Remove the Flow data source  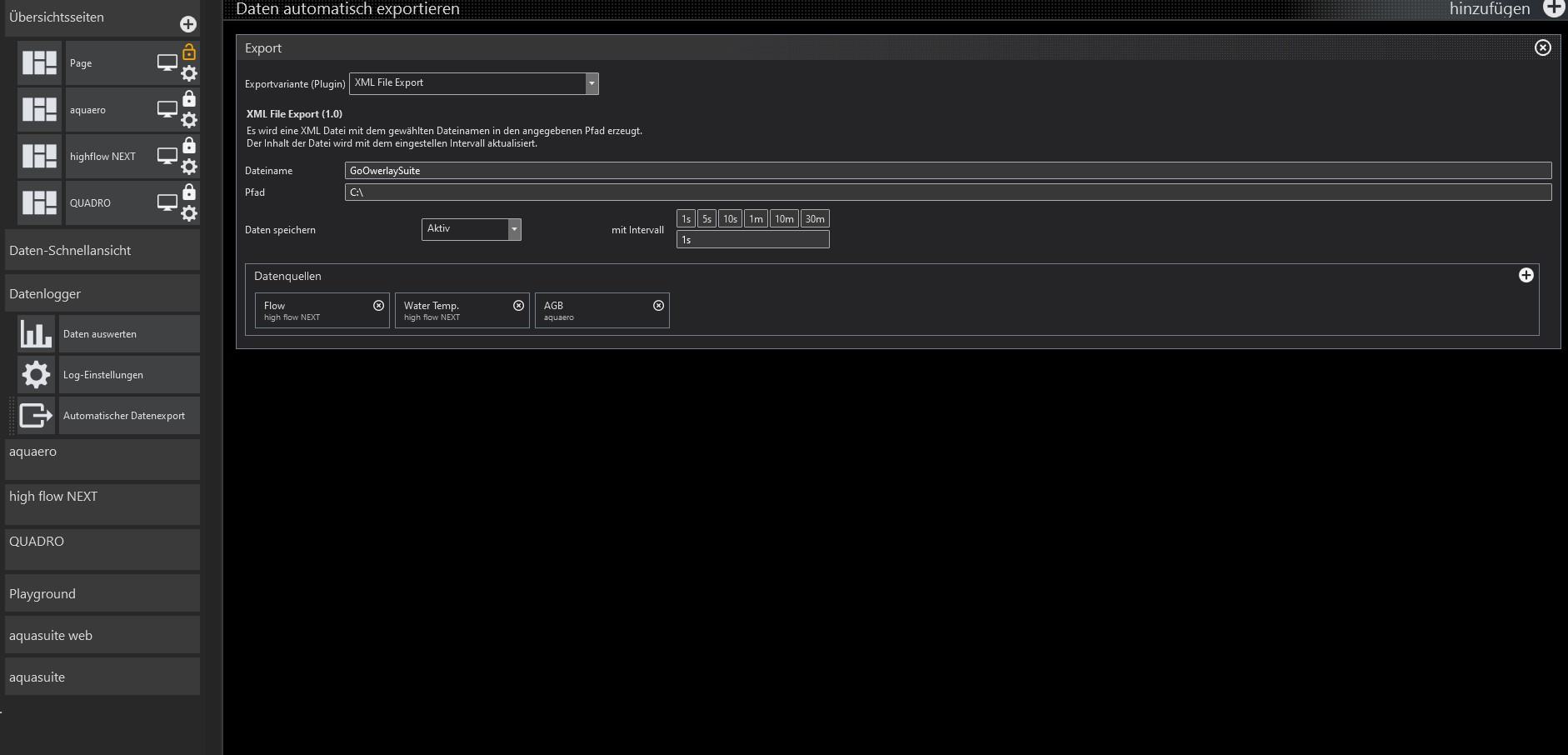[x=378, y=306]
